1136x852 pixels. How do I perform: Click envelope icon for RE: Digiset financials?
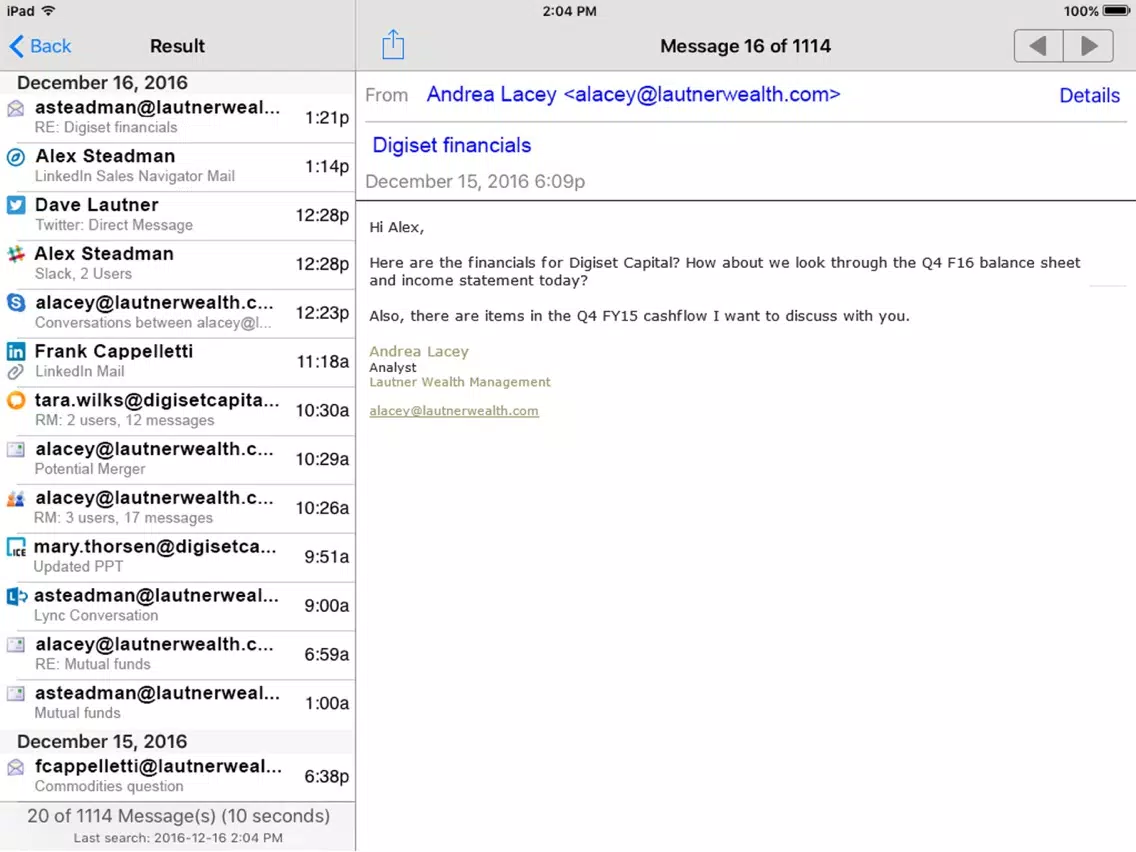(15, 109)
